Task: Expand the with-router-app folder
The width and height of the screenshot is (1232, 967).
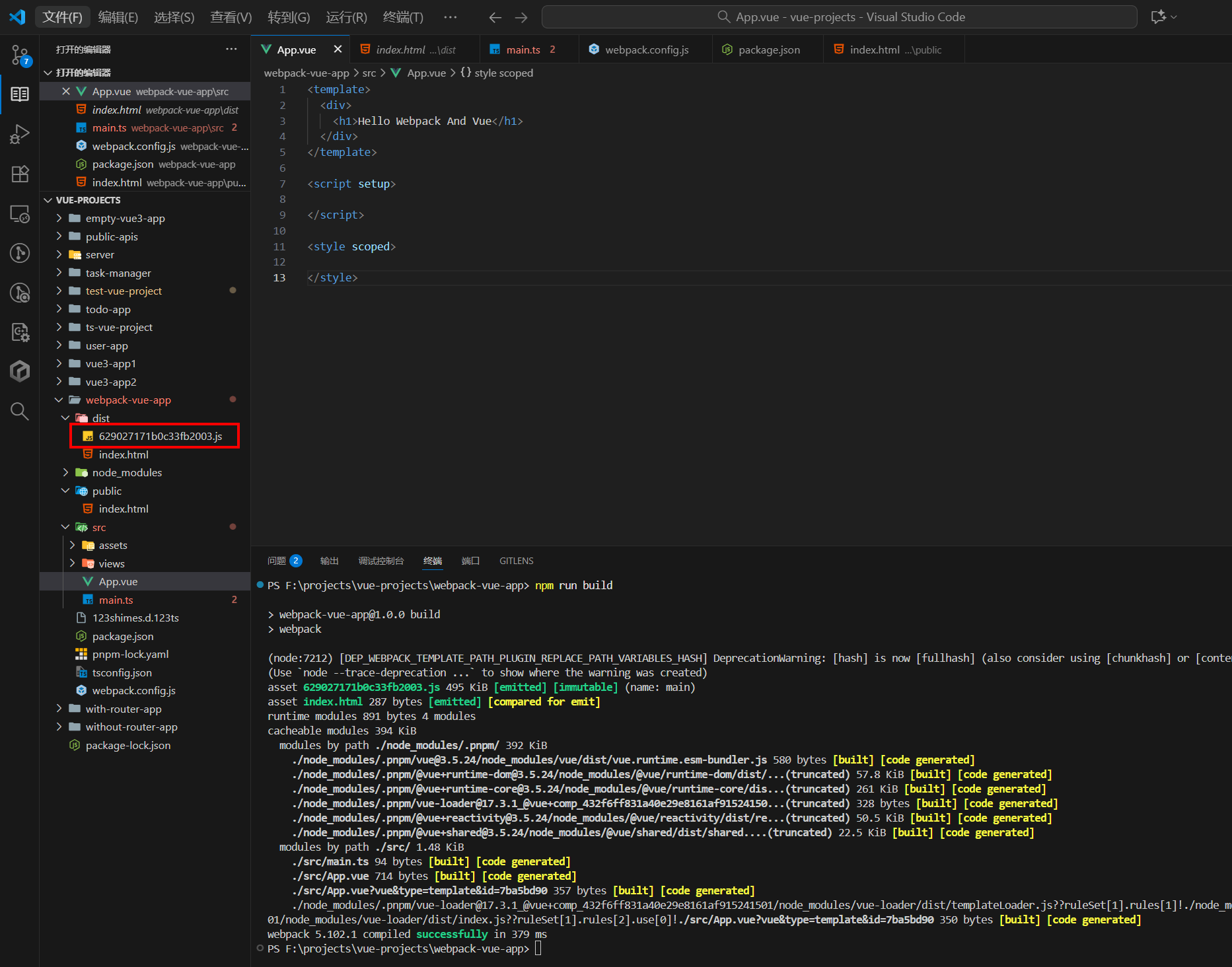Action: click(59, 709)
